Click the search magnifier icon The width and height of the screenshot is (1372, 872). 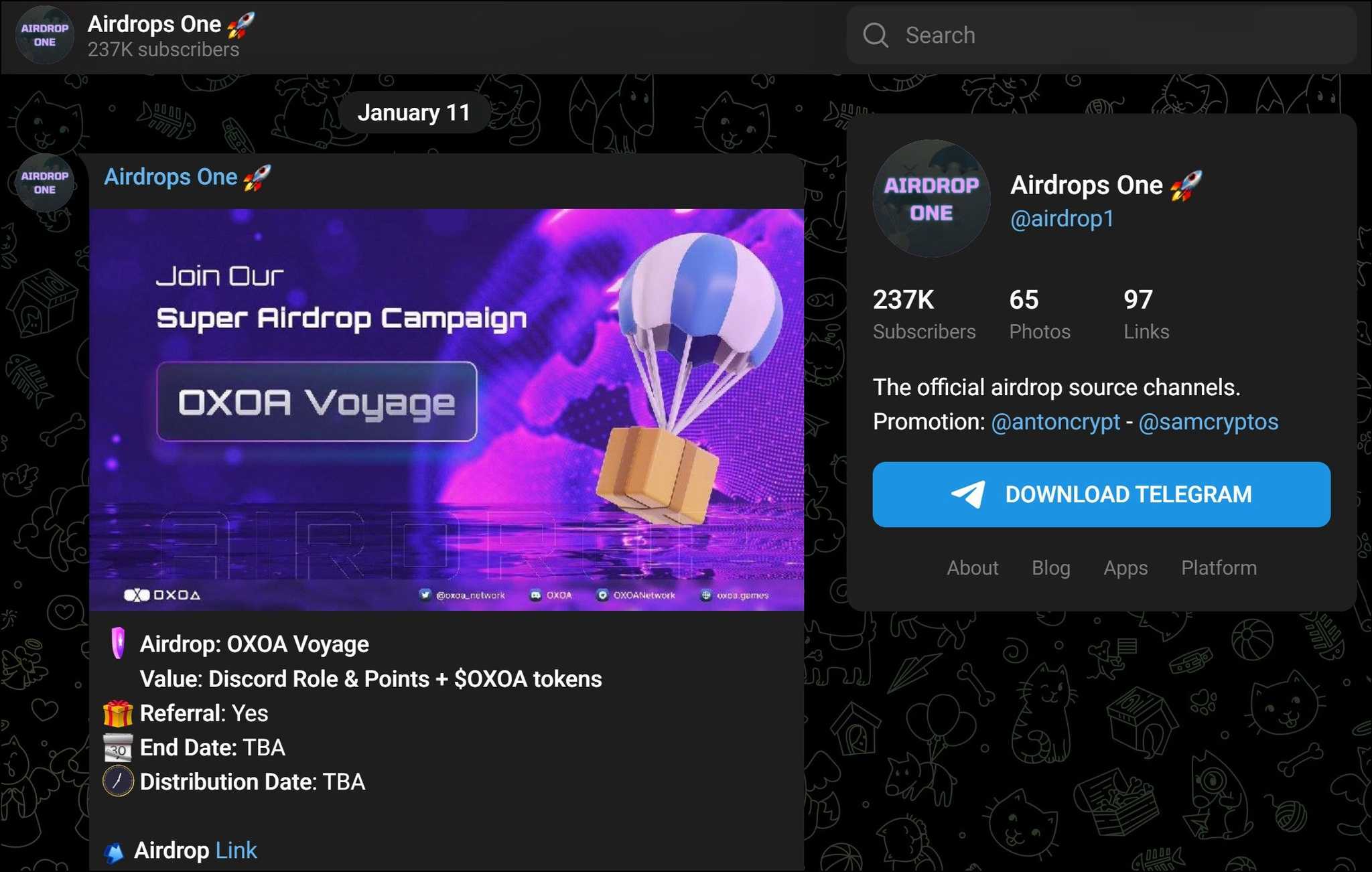pyautogui.click(x=875, y=35)
